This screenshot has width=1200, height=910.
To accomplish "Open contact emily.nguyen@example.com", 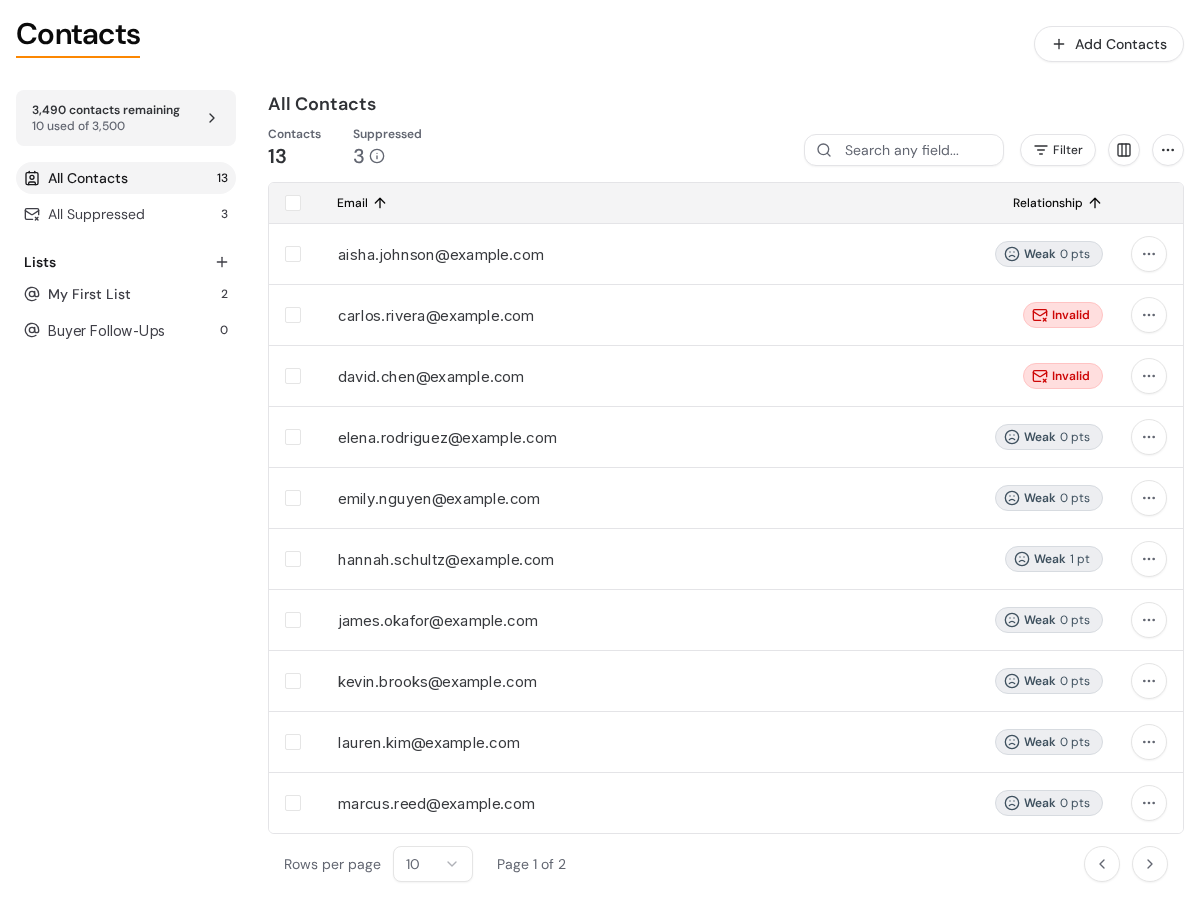I will [439, 498].
